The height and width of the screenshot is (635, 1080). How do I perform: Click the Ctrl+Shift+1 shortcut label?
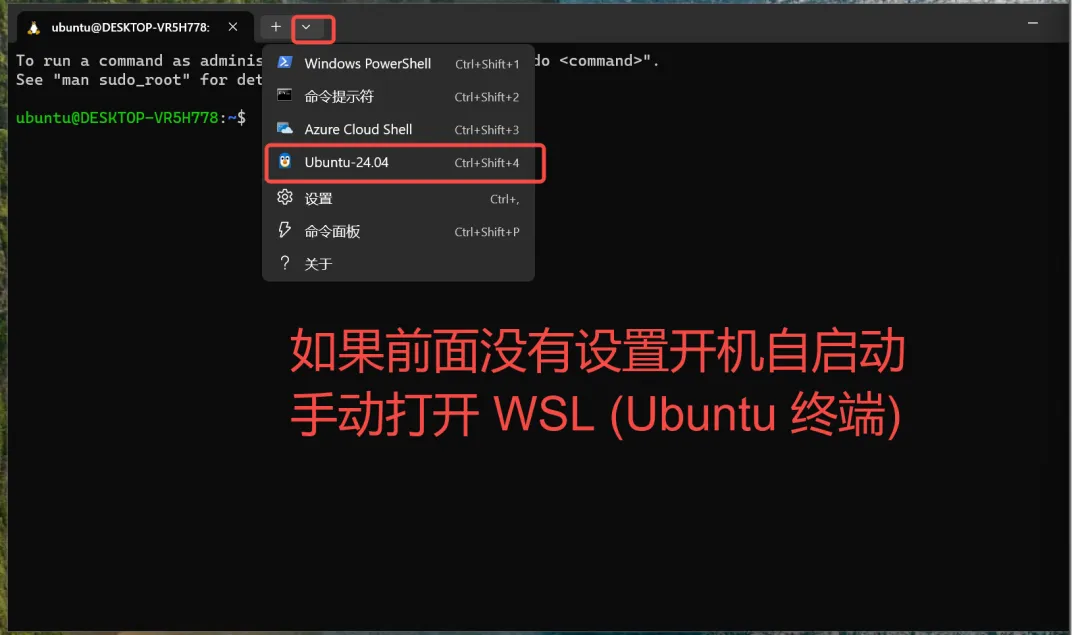point(487,64)
